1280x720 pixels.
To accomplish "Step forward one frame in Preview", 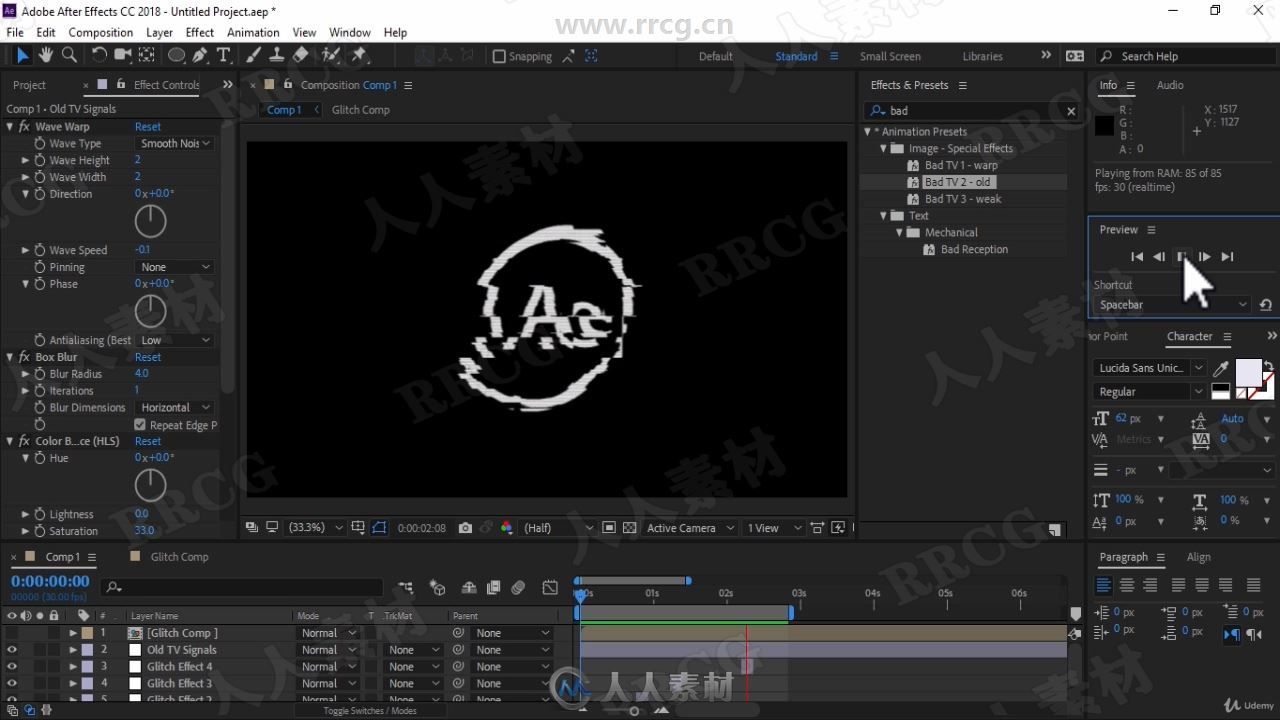I will [x=1205, y=257].
